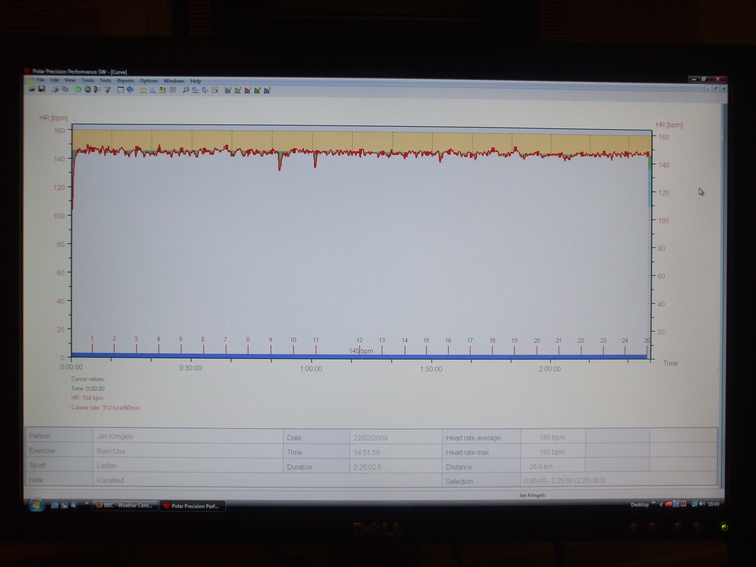
Task: Click the taskbar clock
Action: [714, 504]
